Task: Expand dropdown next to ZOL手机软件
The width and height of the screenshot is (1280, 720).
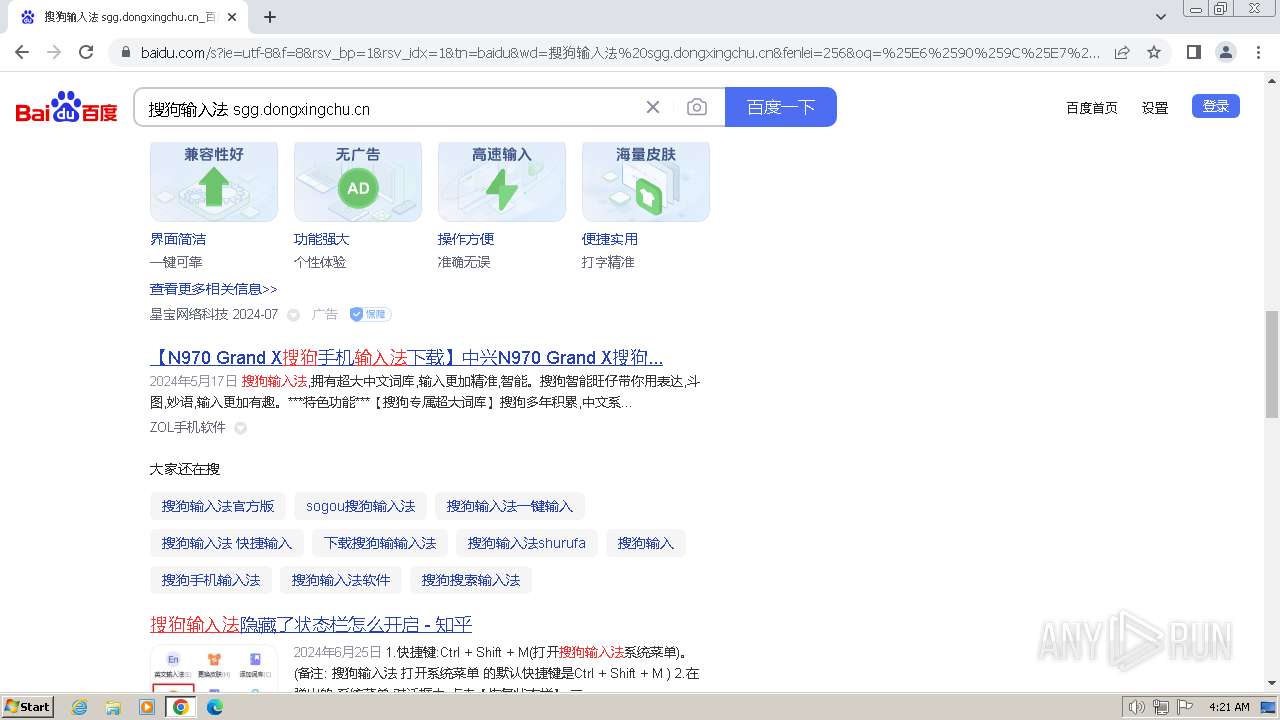Action: [x=240, y=428]
